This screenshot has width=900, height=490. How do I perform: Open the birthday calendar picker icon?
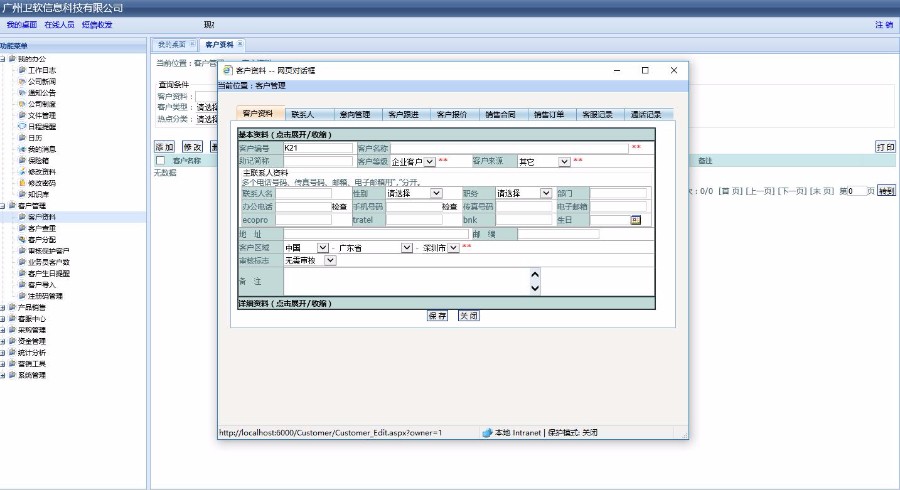(634, 220)
